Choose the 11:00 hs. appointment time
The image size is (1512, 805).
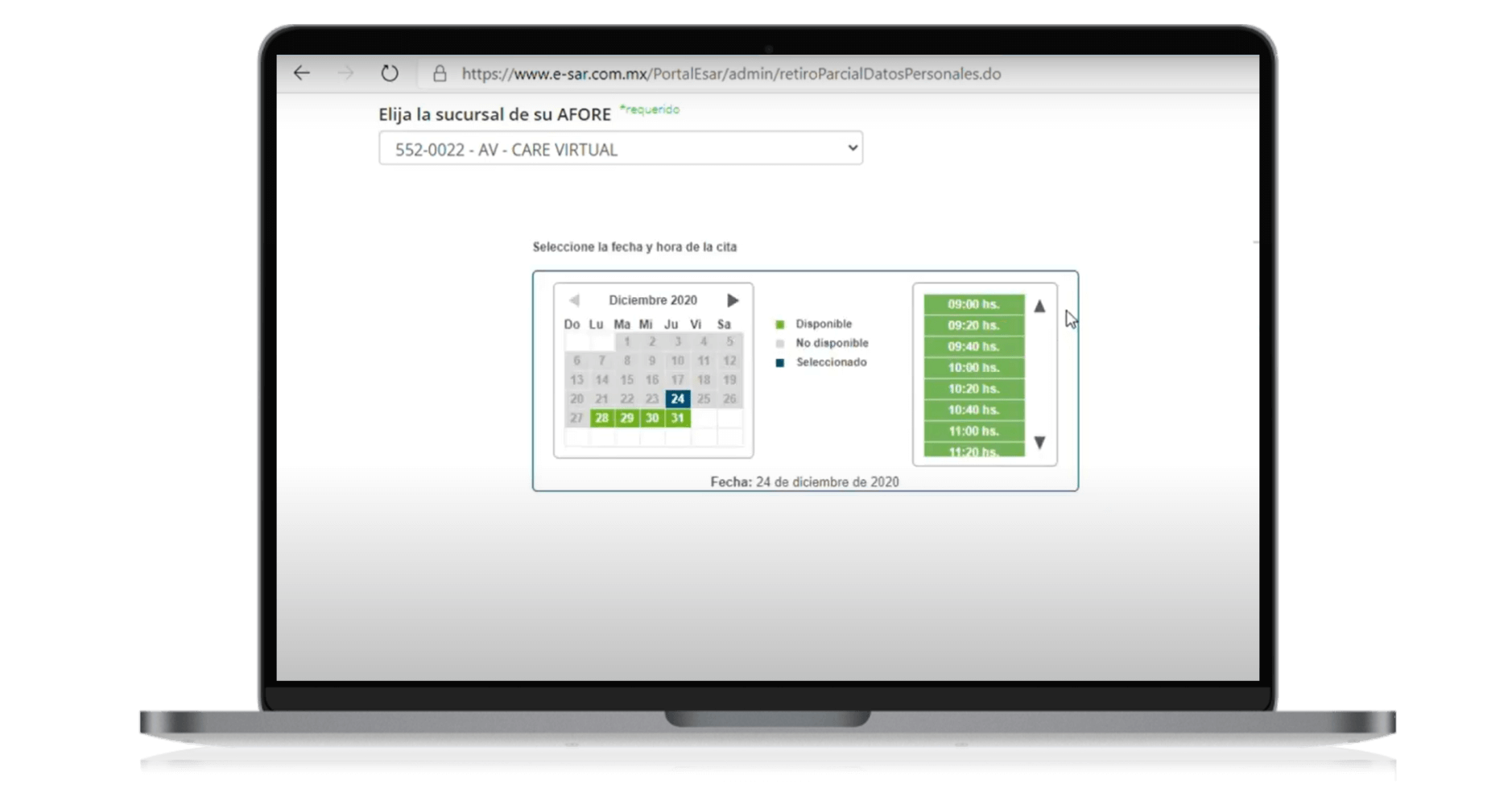(x=973, y=431)
